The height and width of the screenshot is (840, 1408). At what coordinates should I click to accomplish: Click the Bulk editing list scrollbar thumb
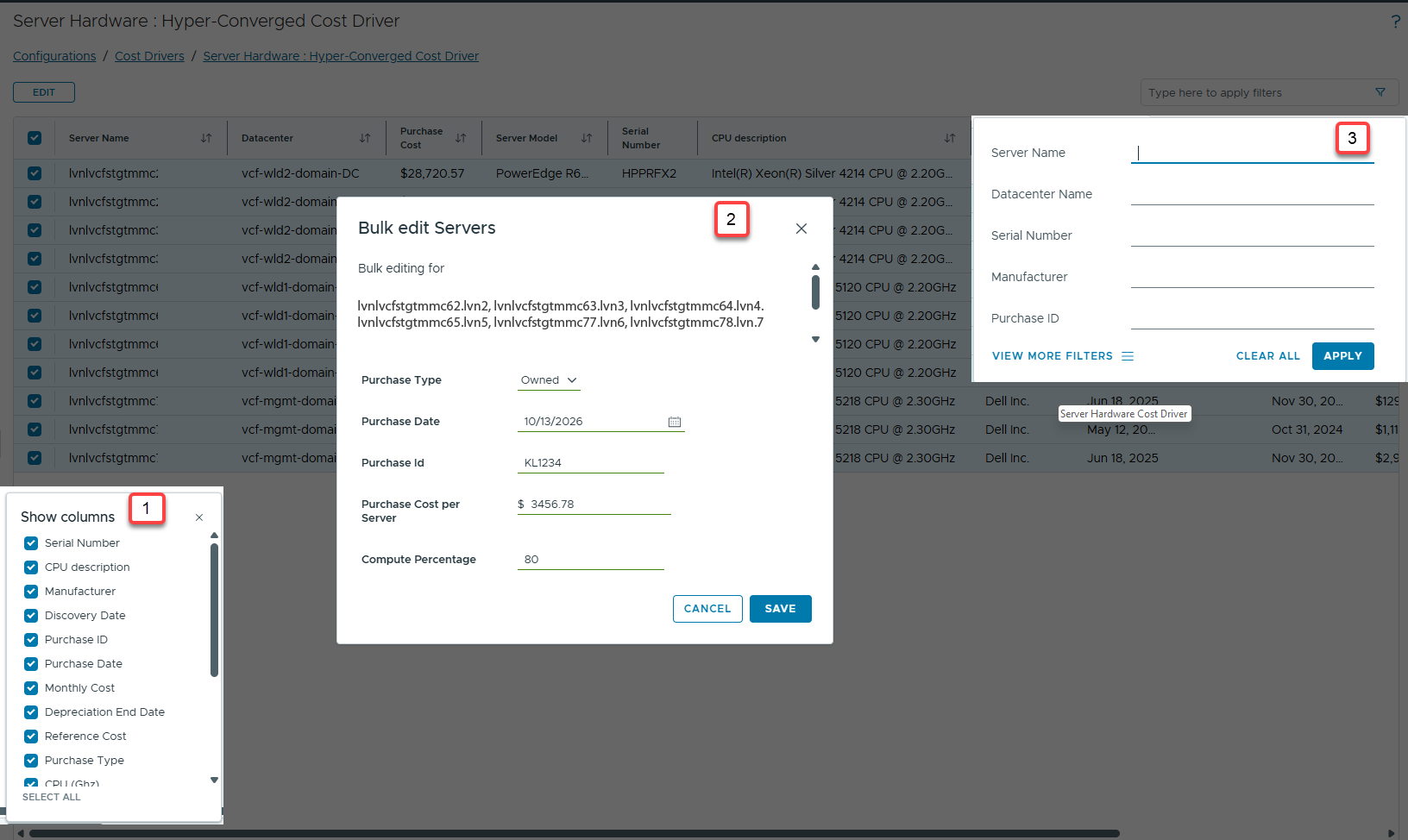[815, 292]
